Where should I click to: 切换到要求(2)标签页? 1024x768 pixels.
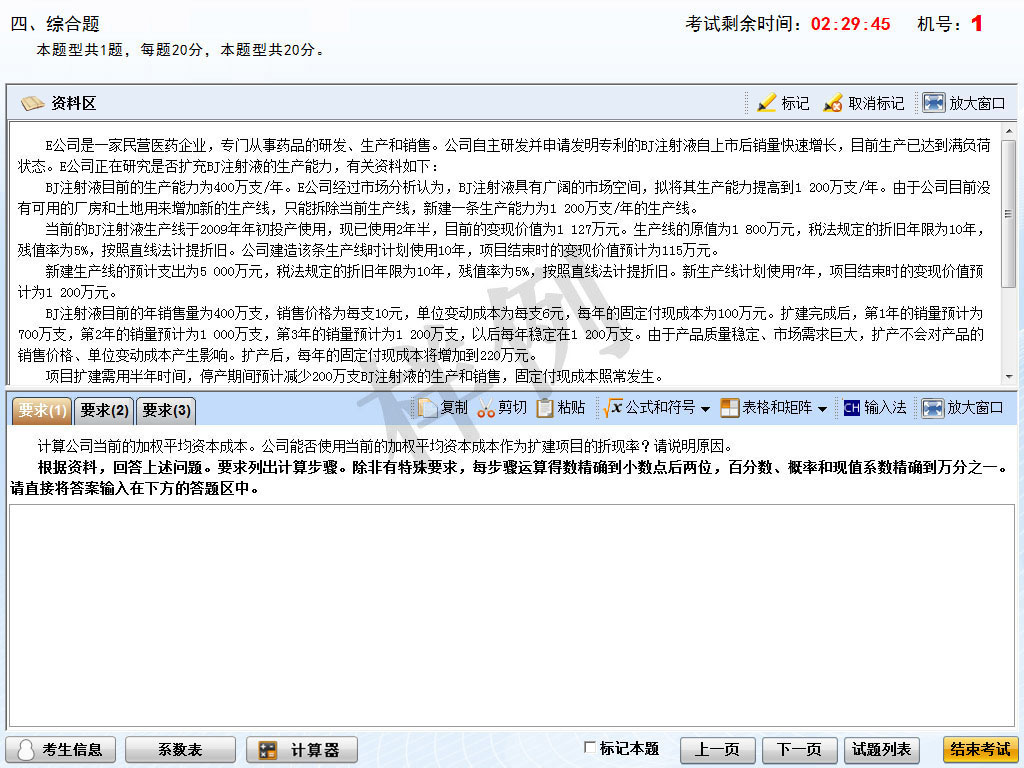point(103,410)
